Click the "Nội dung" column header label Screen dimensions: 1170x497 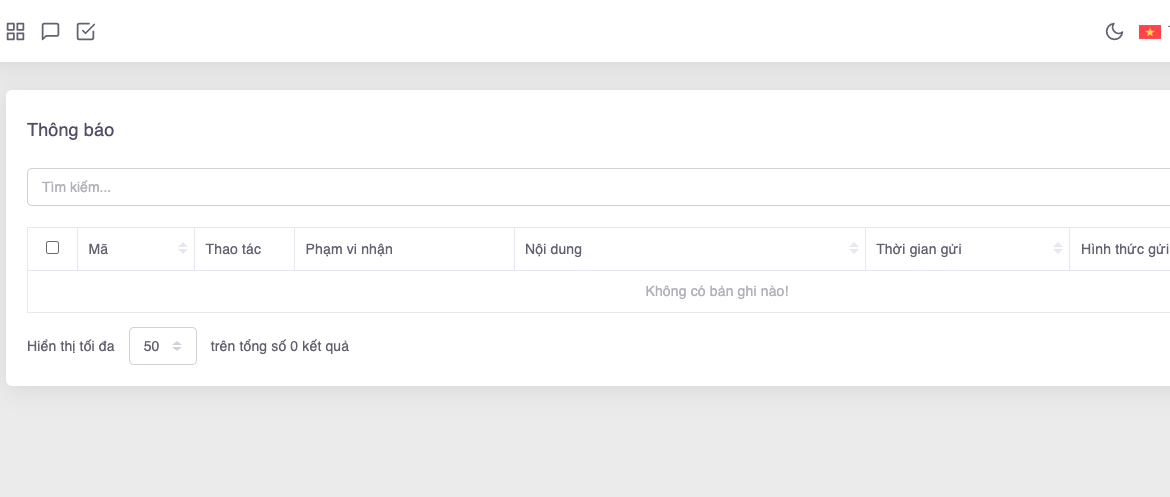click(x=553, y=249)
